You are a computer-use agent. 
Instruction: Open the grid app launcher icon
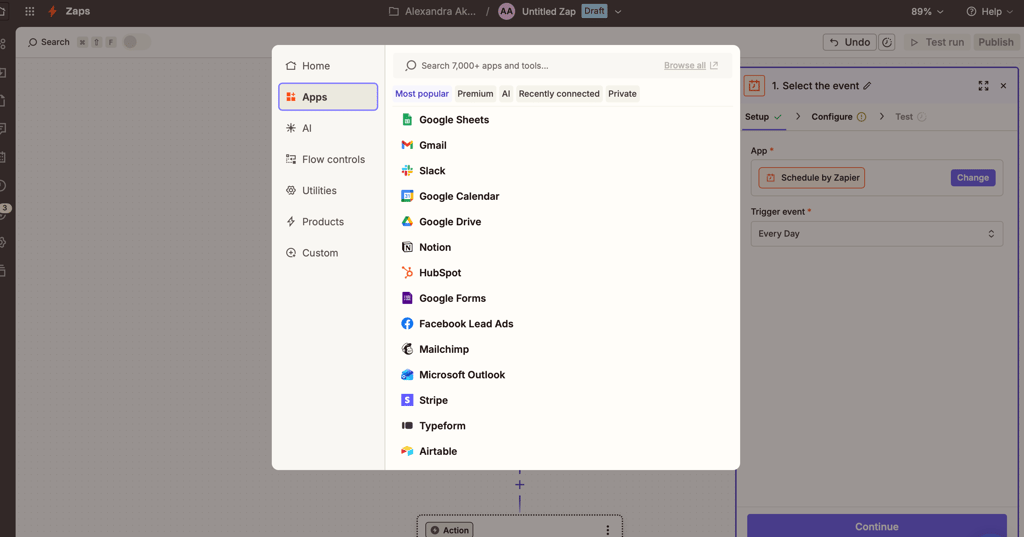(29, 11)
